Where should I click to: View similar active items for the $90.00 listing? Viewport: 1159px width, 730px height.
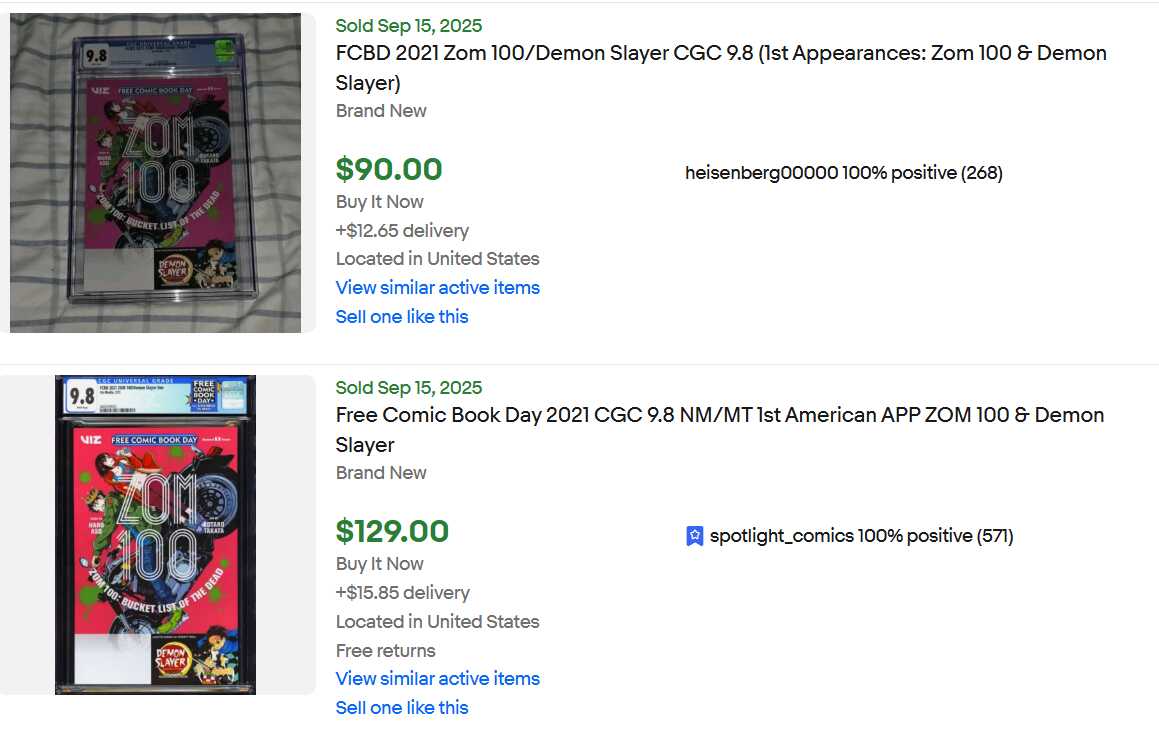coord(437,288)
